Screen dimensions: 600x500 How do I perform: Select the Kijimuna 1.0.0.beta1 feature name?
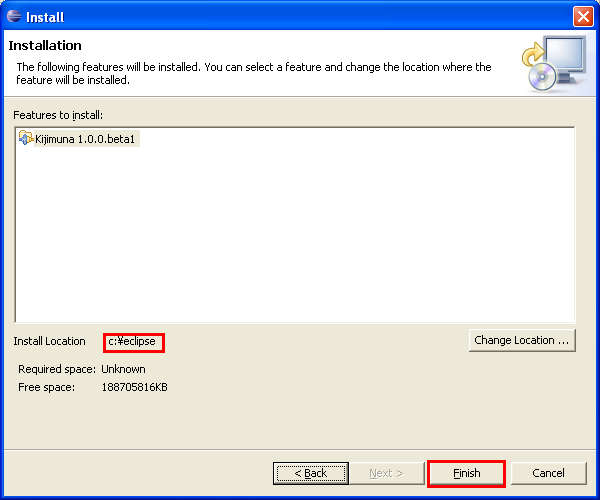85,139
